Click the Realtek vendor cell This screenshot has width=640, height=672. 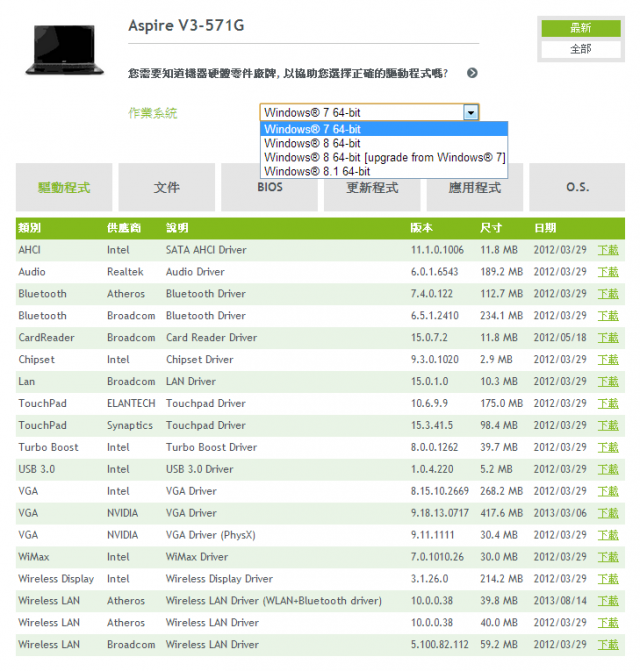(125, 272)
